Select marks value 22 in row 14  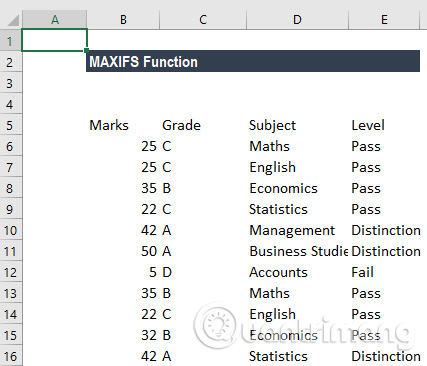coord(123,314)
